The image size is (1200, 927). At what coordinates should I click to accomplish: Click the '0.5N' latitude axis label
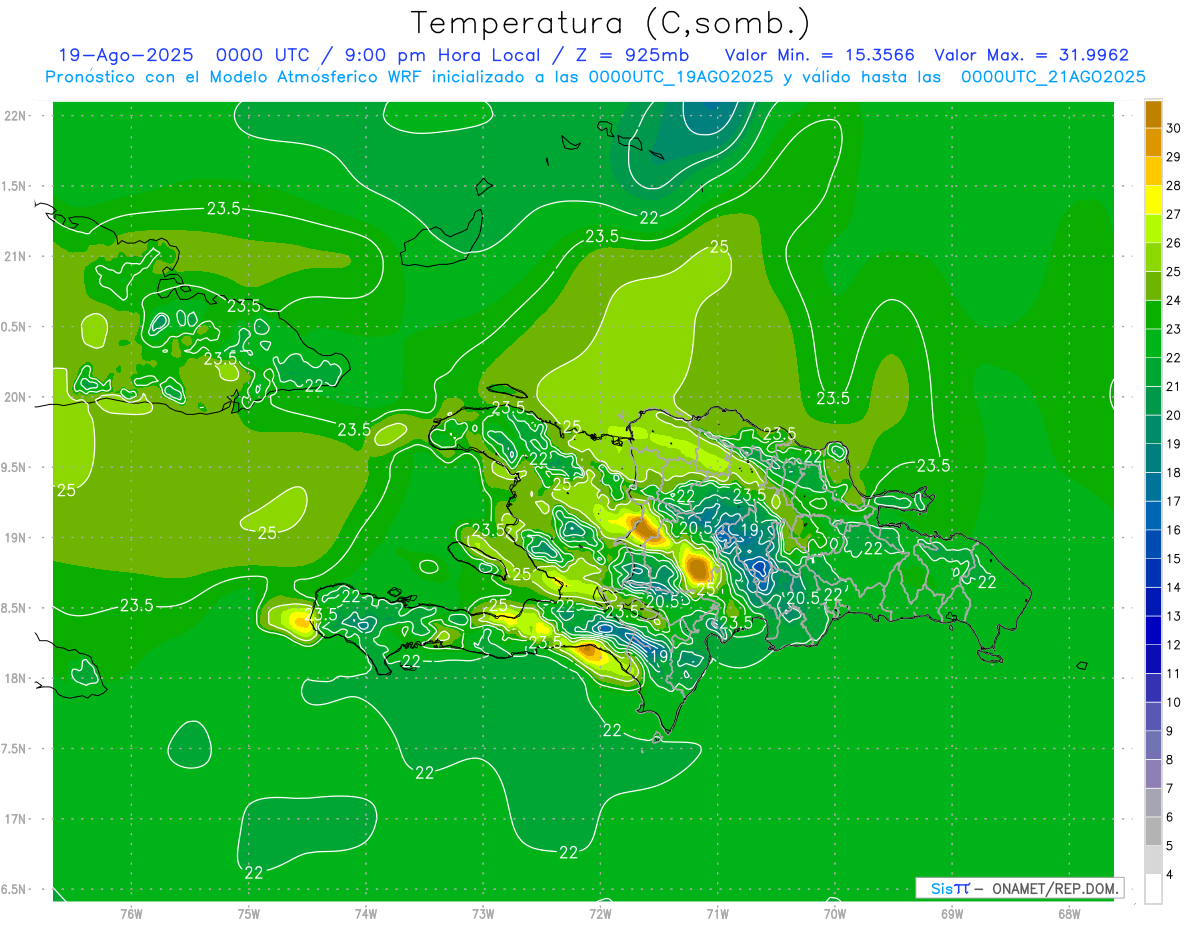click(x=15, y=327)
